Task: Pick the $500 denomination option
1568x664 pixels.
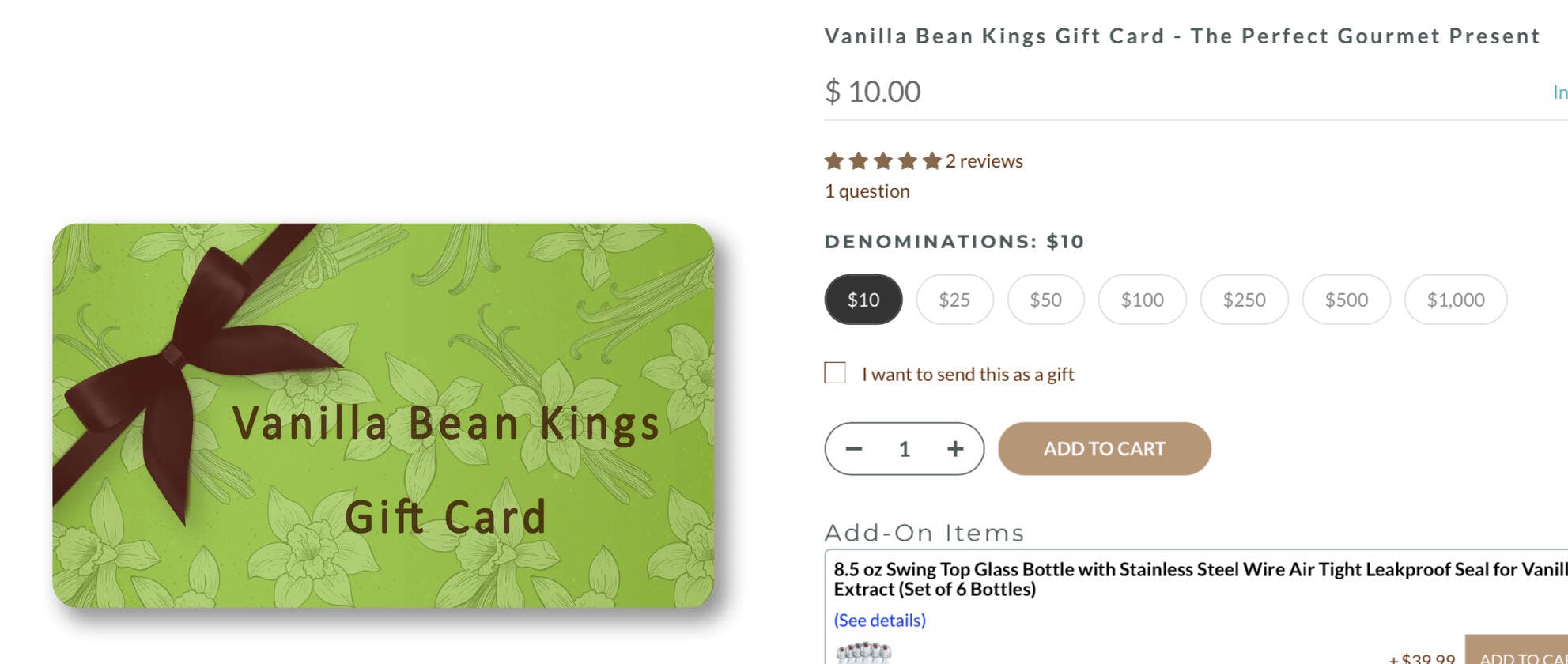Action: (1346, 300)
